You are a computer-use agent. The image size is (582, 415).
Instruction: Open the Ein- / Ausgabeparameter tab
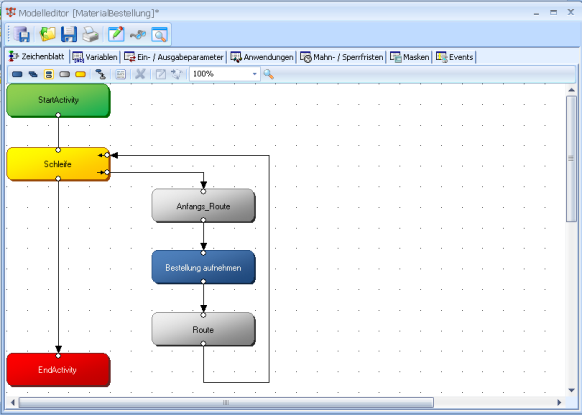[x=174, y=57]
